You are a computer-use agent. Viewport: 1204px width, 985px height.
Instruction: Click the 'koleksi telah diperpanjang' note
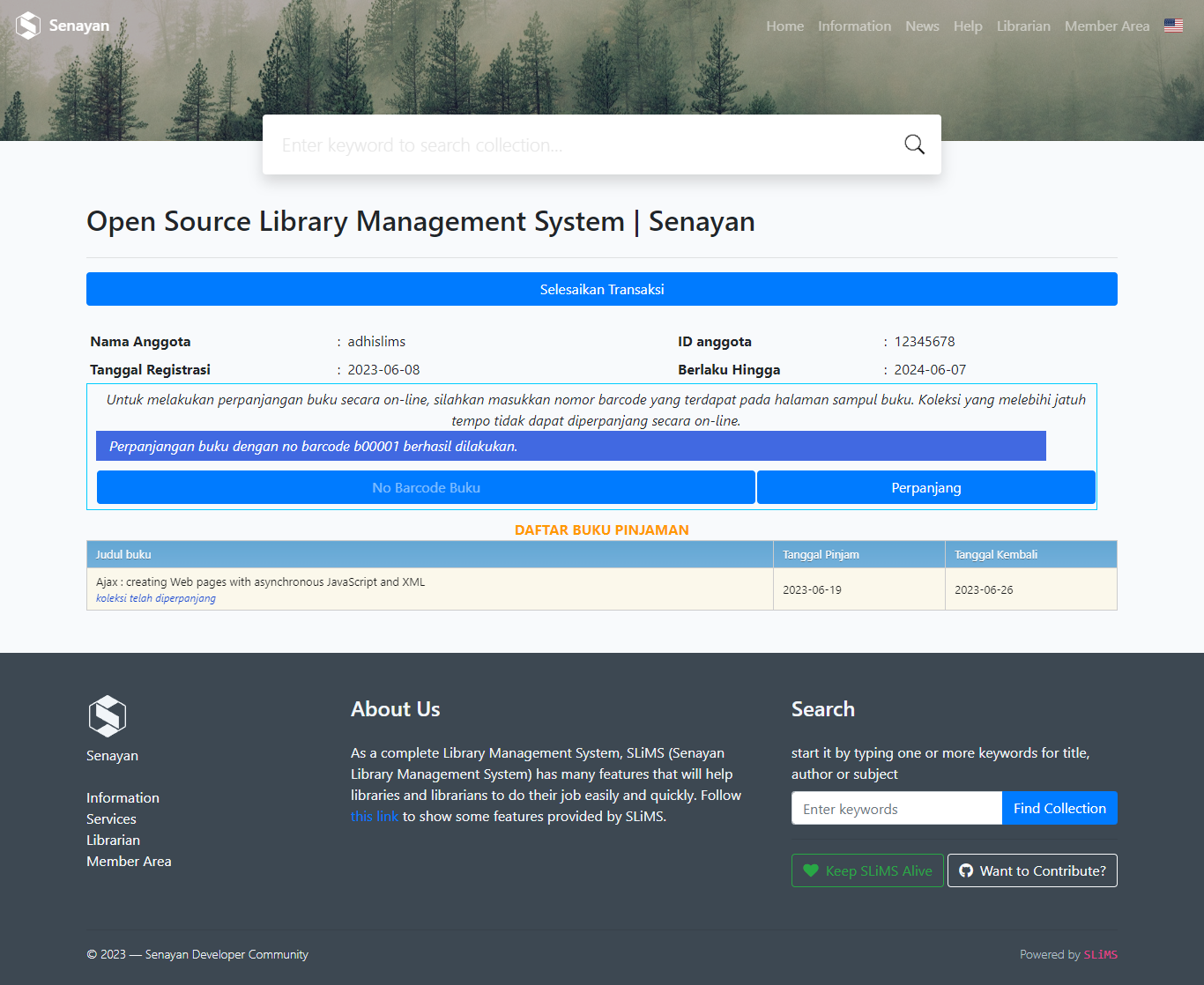156,598
